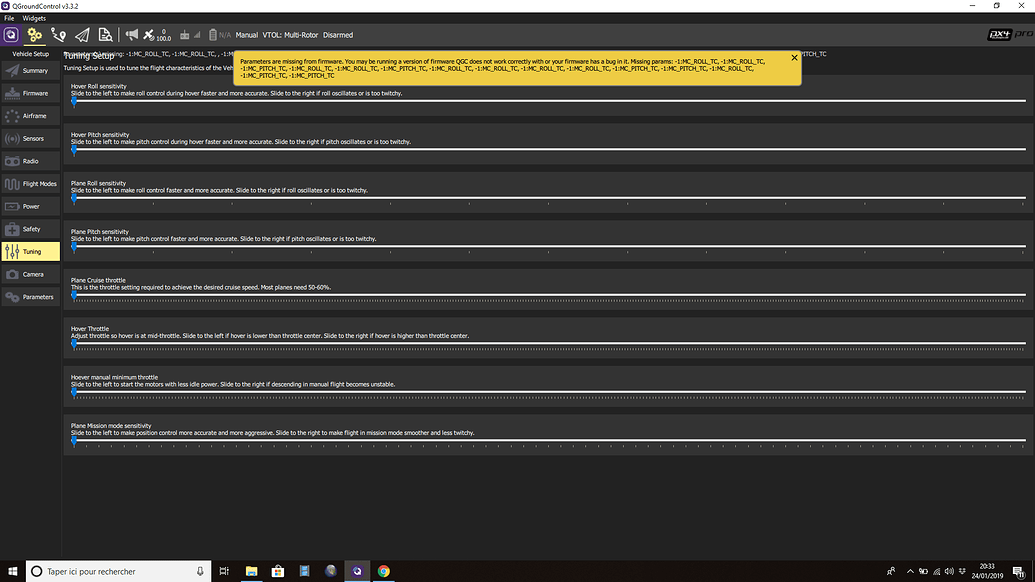Click the Hover Roll sensitivity slider
1035x582 pixels.
pyautogui.click(x=549, y=101)
